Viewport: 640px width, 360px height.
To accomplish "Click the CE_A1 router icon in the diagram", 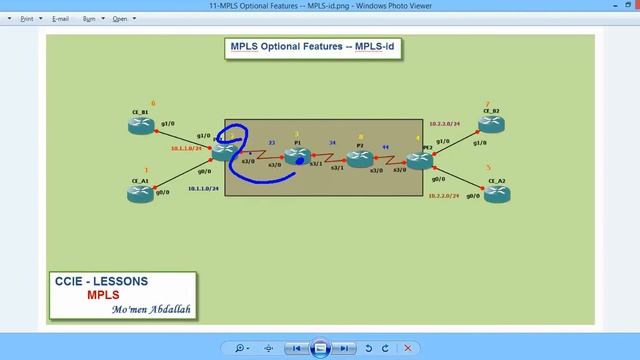I will (140, 194).
